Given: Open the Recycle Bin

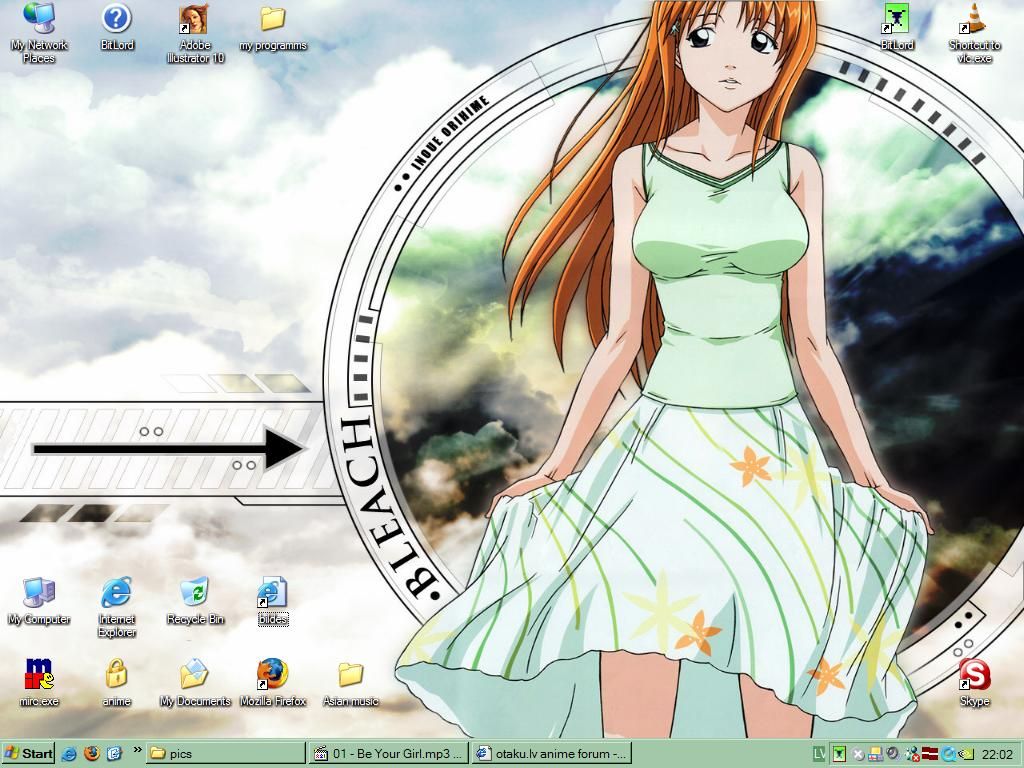Looking at the screenshot, I should pyautogui.click(x=195, y=601).
